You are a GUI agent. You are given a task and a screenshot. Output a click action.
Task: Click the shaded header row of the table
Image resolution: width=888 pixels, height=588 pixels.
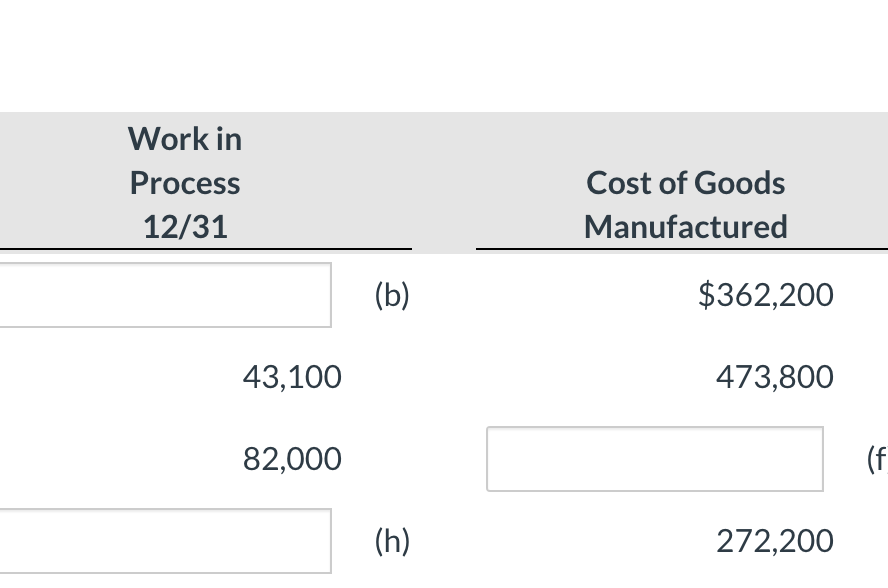click(x=444, y=180)
